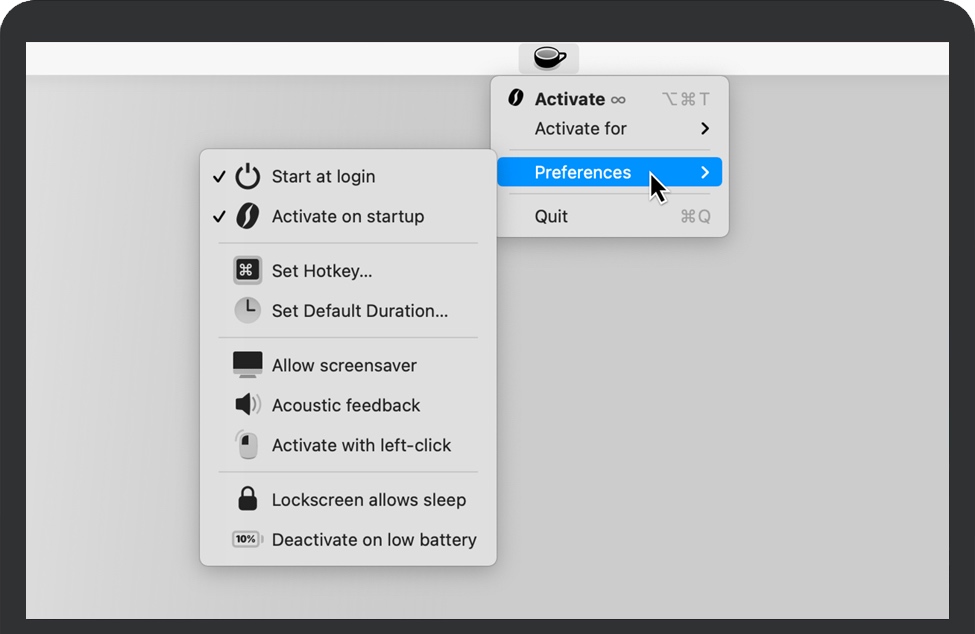Click the padlock icon for Lockscreen sleep
Image resolution: width=975 pixels, height=634 pixels.
click(x=247, y=499)
